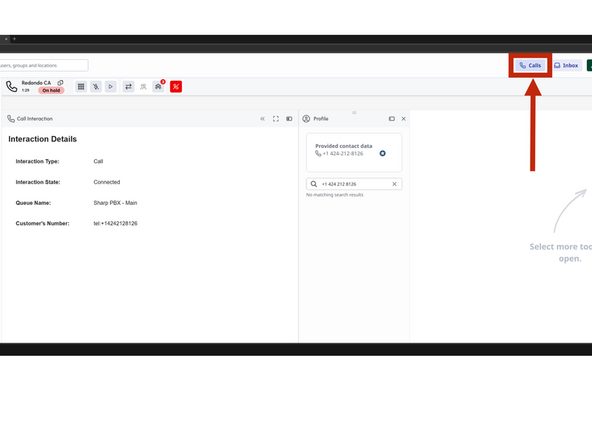Click the transfer call arrows icon
This screenshot has height=444, width=592.
(128, 87)
